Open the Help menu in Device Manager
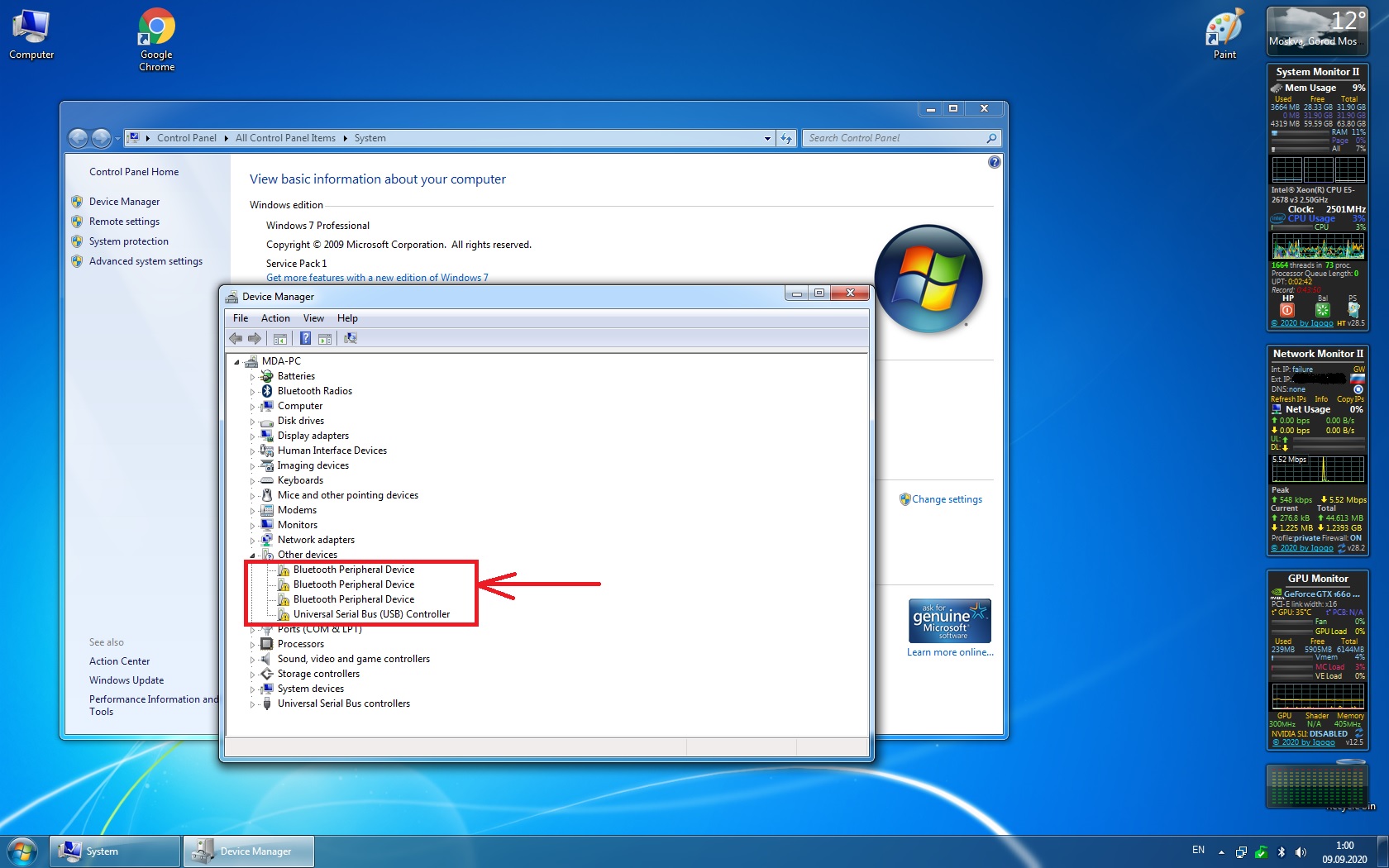The image size is (1389, 868). (347, 318)
